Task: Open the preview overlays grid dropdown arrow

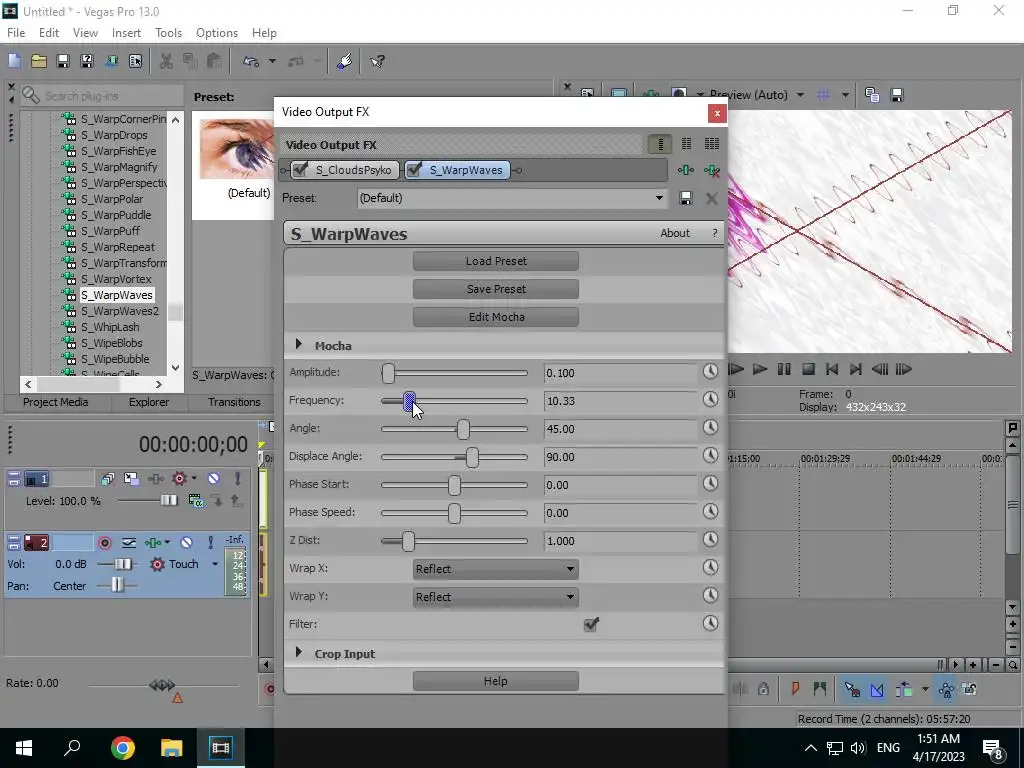Action: point(845,95)
